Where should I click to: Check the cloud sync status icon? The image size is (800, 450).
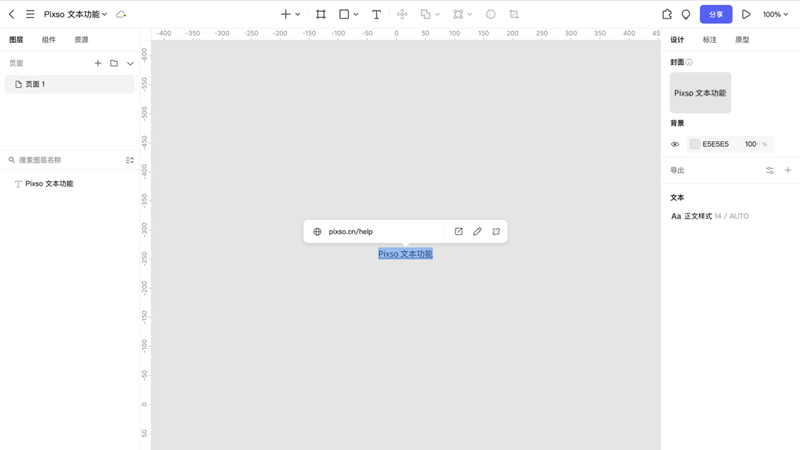click(121, 14)
